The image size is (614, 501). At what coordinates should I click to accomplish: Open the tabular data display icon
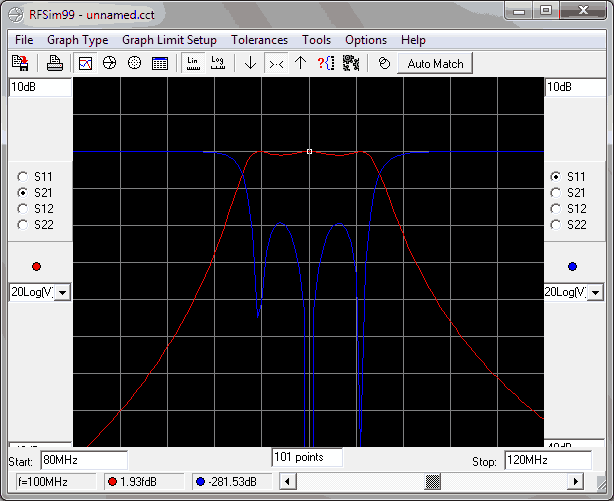[160, 63]
